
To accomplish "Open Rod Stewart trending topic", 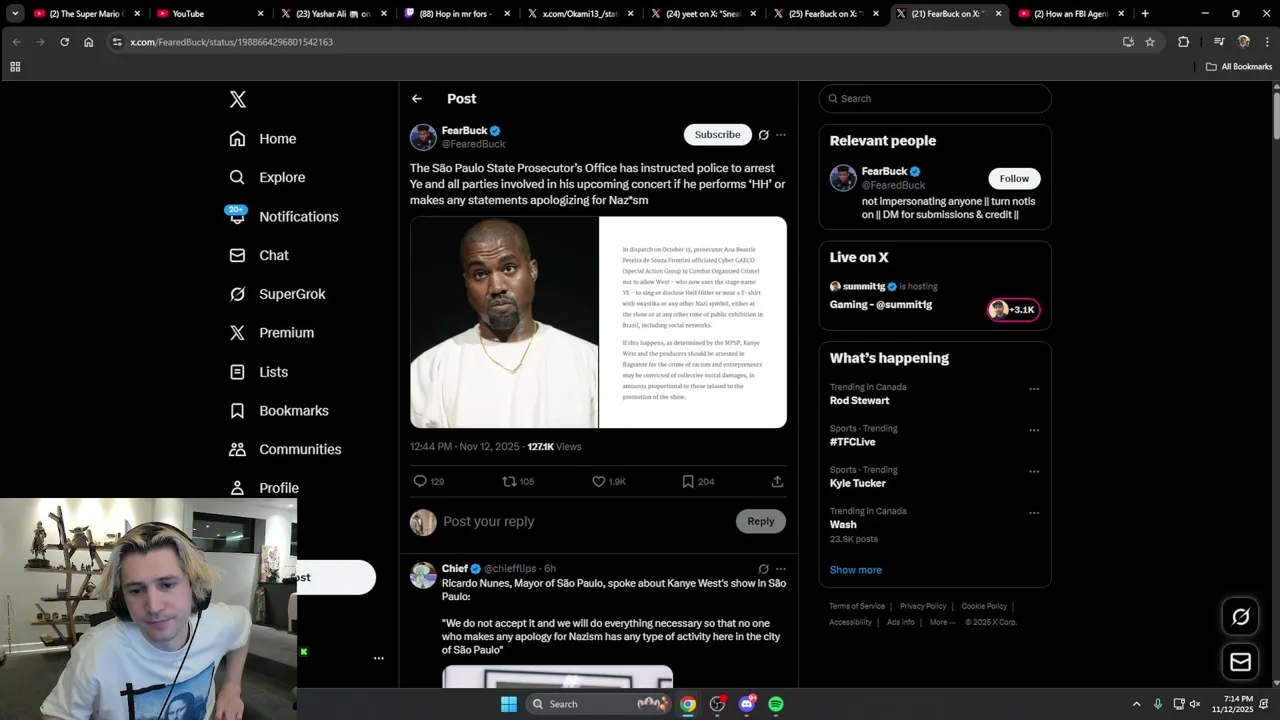I will 859,401.
